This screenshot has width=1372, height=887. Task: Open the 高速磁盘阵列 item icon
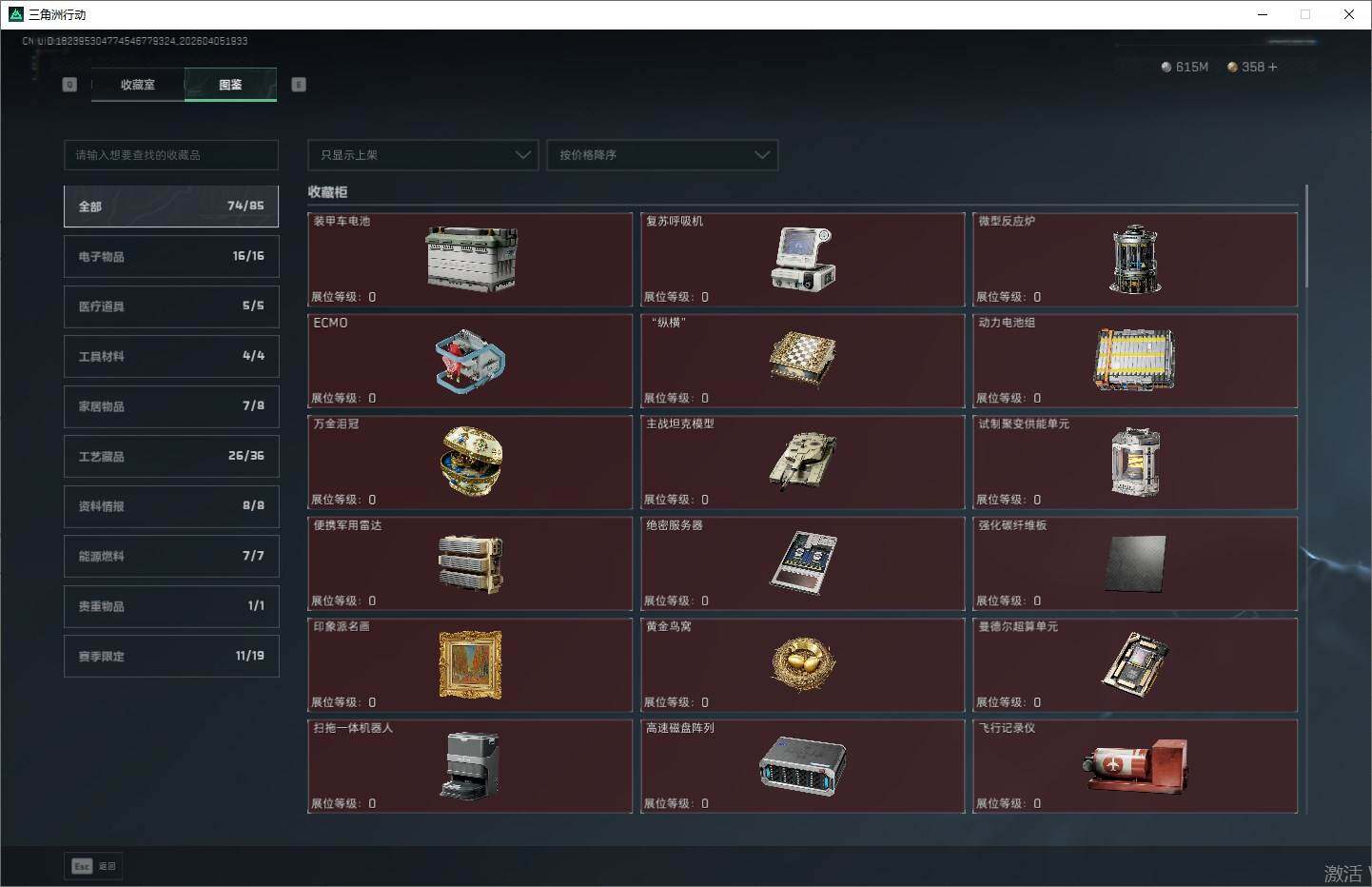coord(802,766)
